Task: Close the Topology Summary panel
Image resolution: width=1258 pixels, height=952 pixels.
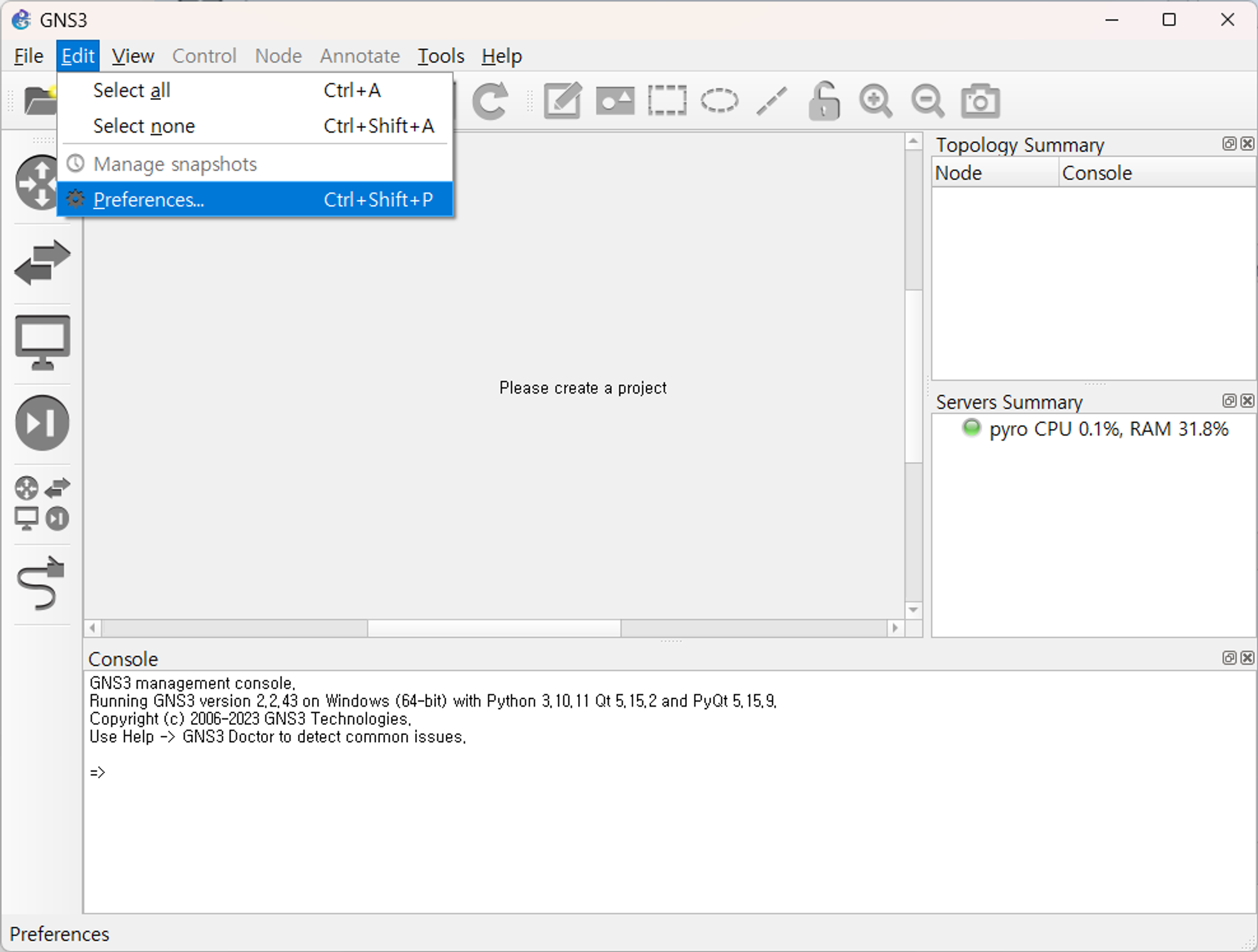Action: 1247,144
